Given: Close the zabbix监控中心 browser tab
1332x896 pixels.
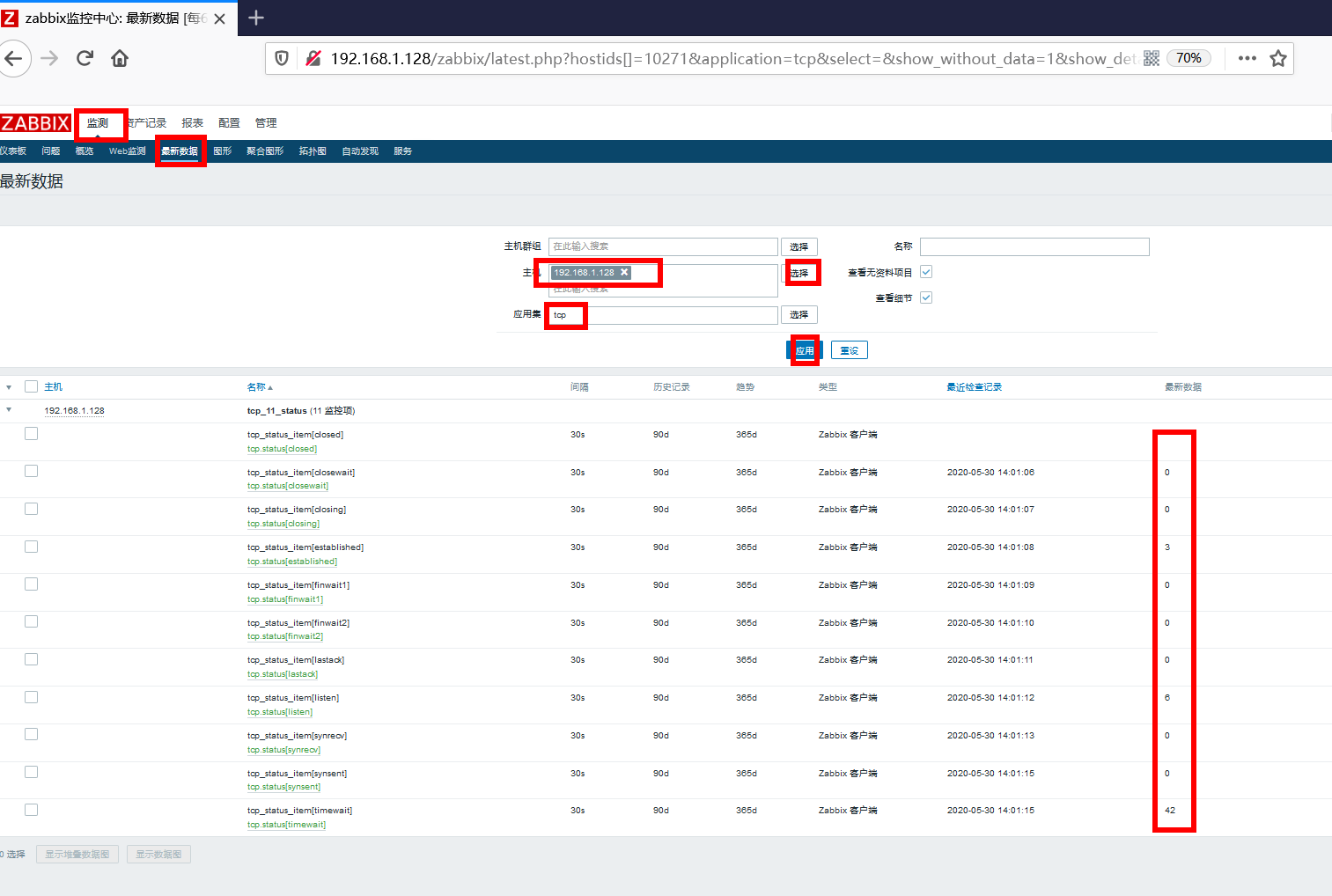Looking at the screenshot, I should (220, 18).
